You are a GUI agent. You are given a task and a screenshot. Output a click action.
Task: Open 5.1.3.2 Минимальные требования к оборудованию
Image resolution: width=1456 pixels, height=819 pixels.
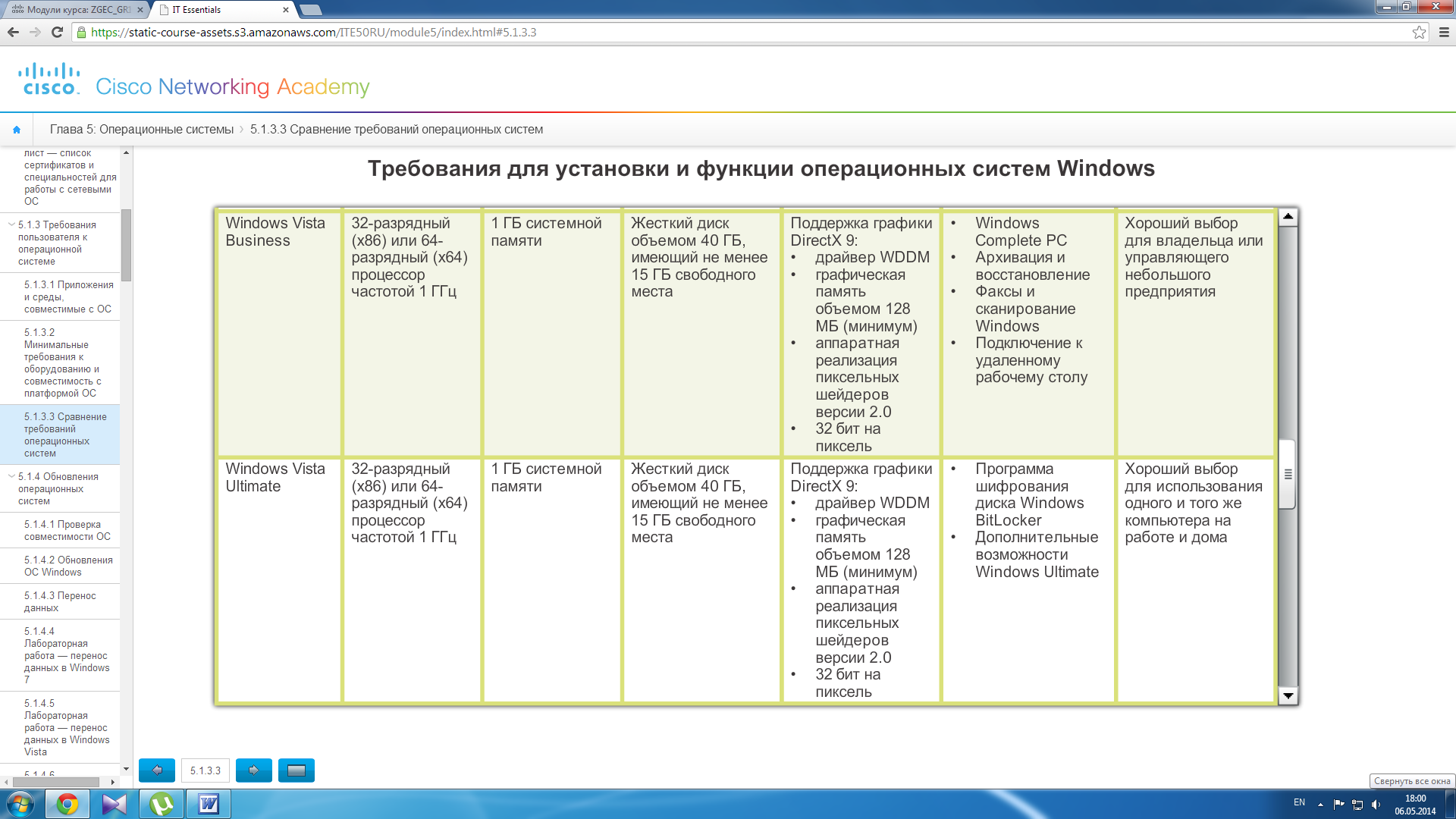coord(64,362)
